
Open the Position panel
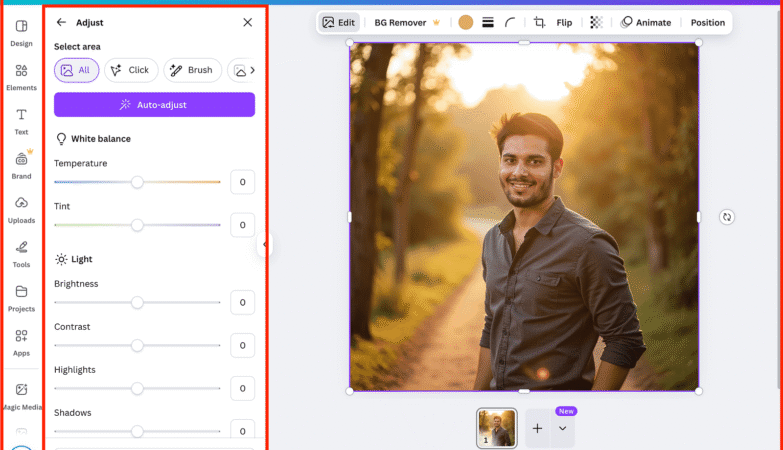click(708, 22)
